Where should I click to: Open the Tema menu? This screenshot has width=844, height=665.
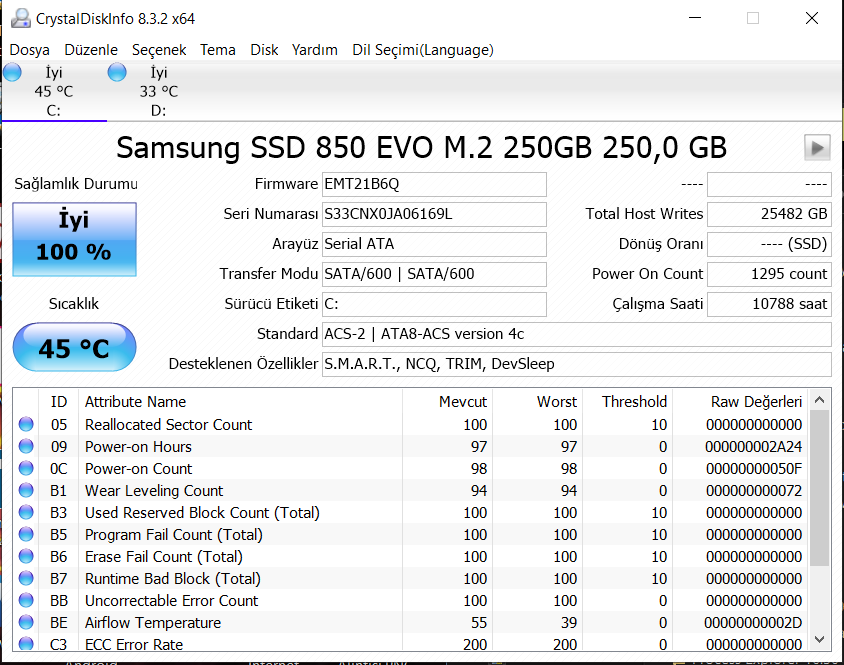click(x=218, y=50)
